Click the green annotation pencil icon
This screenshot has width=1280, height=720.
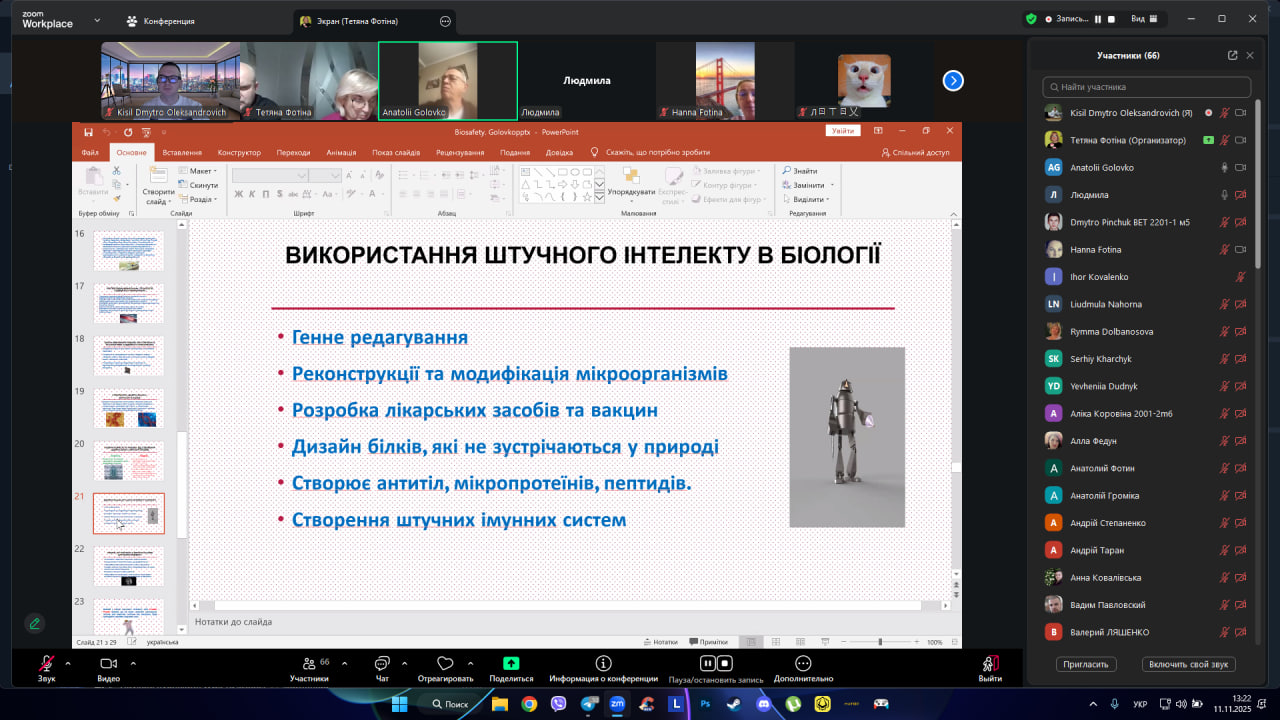coord(35,623)
